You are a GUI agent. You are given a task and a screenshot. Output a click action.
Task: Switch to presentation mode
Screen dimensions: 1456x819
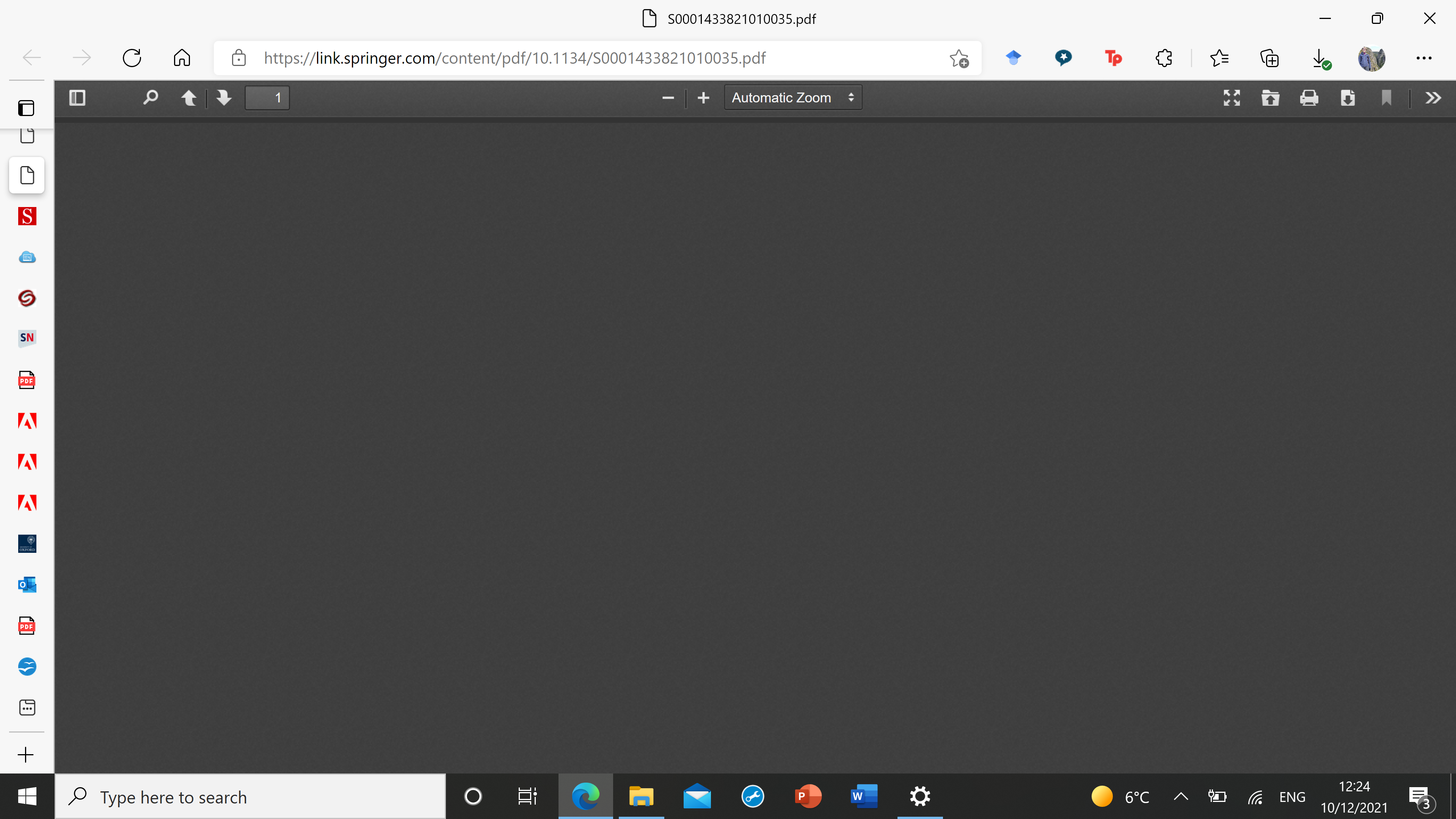pyautogui.click(x=1232, y=97)
